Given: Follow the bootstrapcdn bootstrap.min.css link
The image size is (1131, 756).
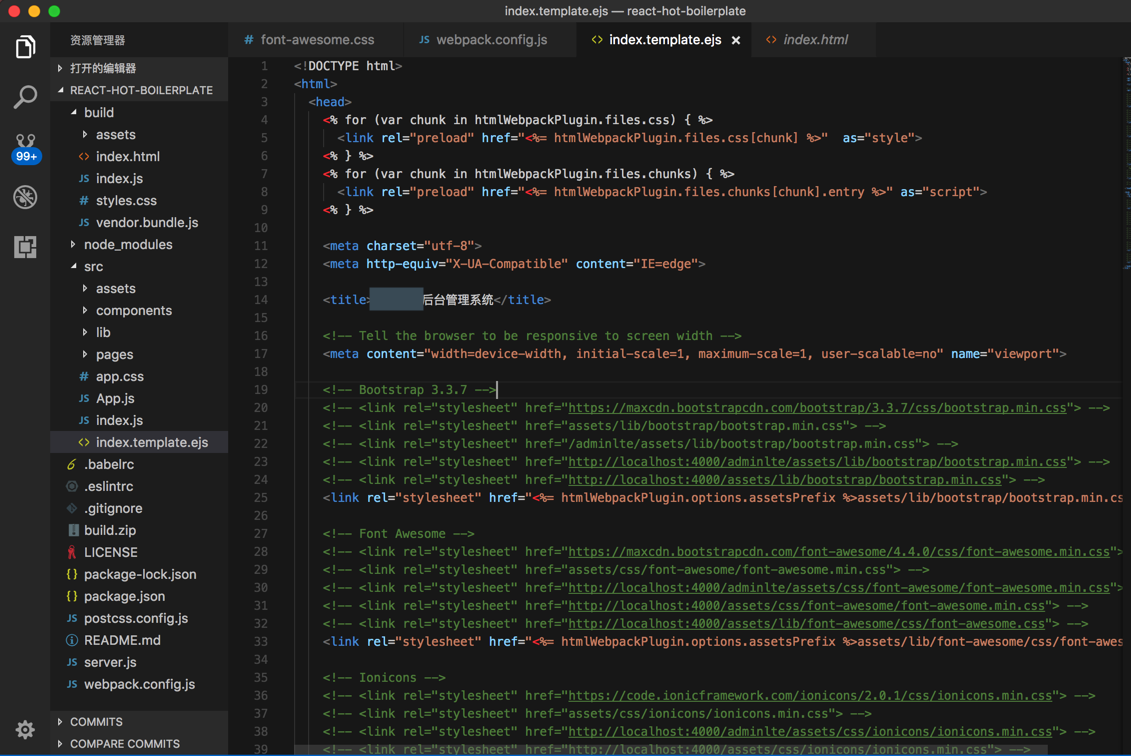Looking at the screenshot, I should [x=816, y=408].
